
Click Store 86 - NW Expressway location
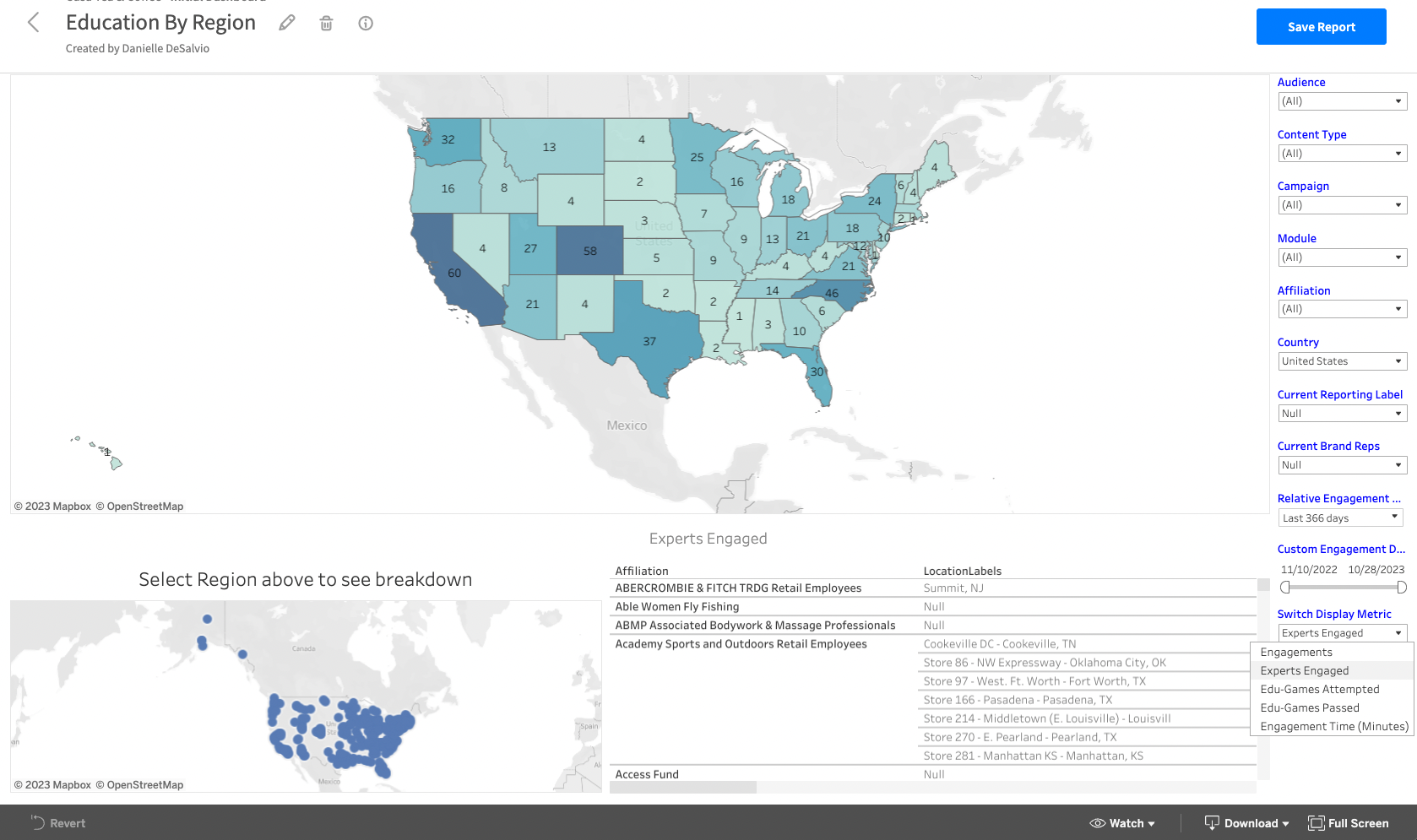[1045, 663]
